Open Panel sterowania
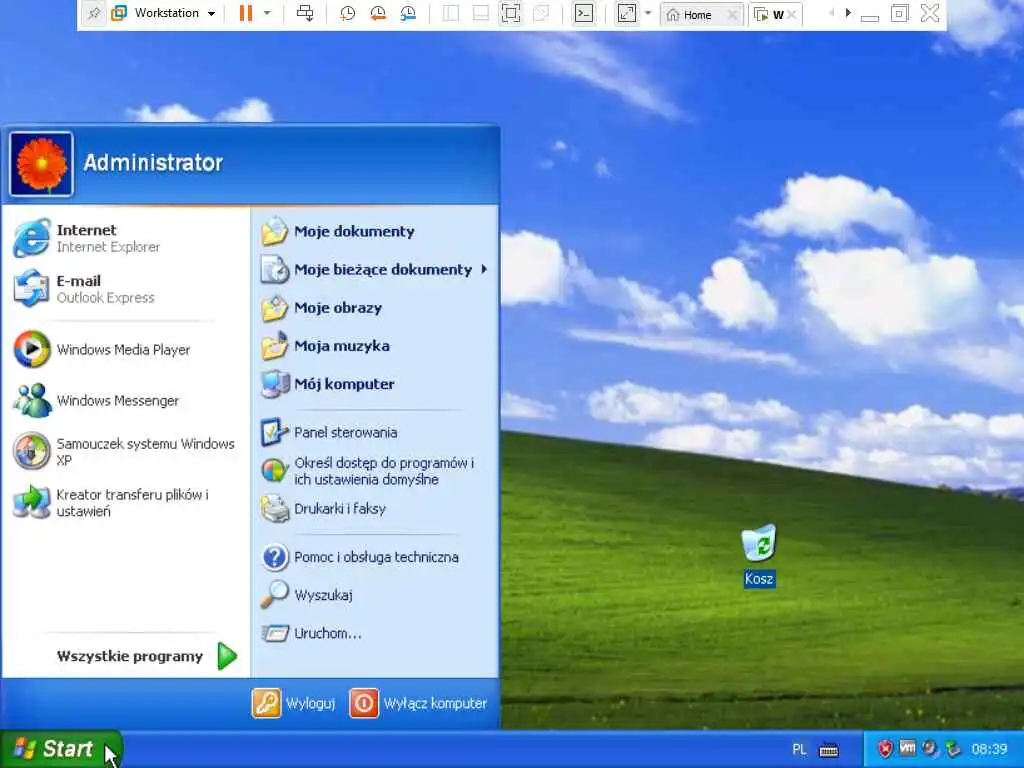 pos(375,432)
